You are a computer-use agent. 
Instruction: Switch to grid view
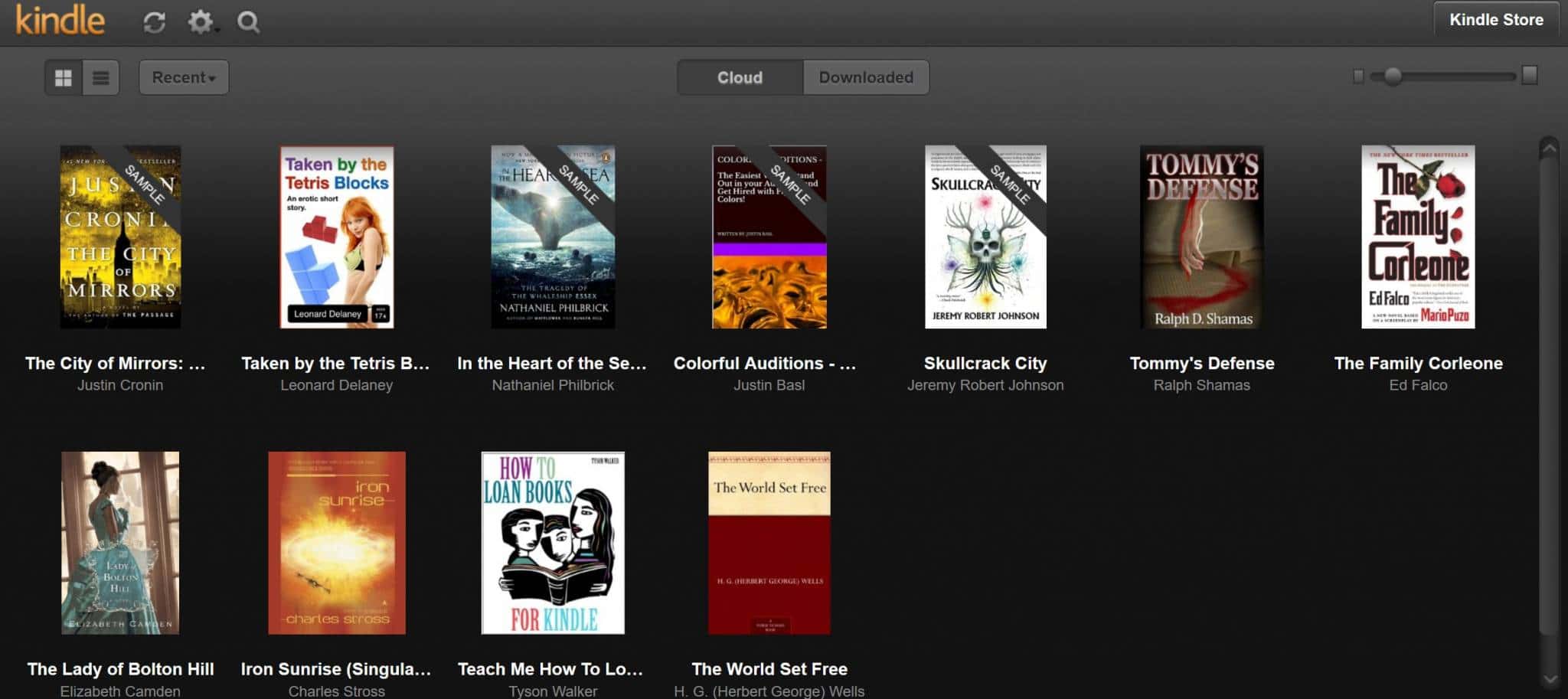[x=64, y=77]
